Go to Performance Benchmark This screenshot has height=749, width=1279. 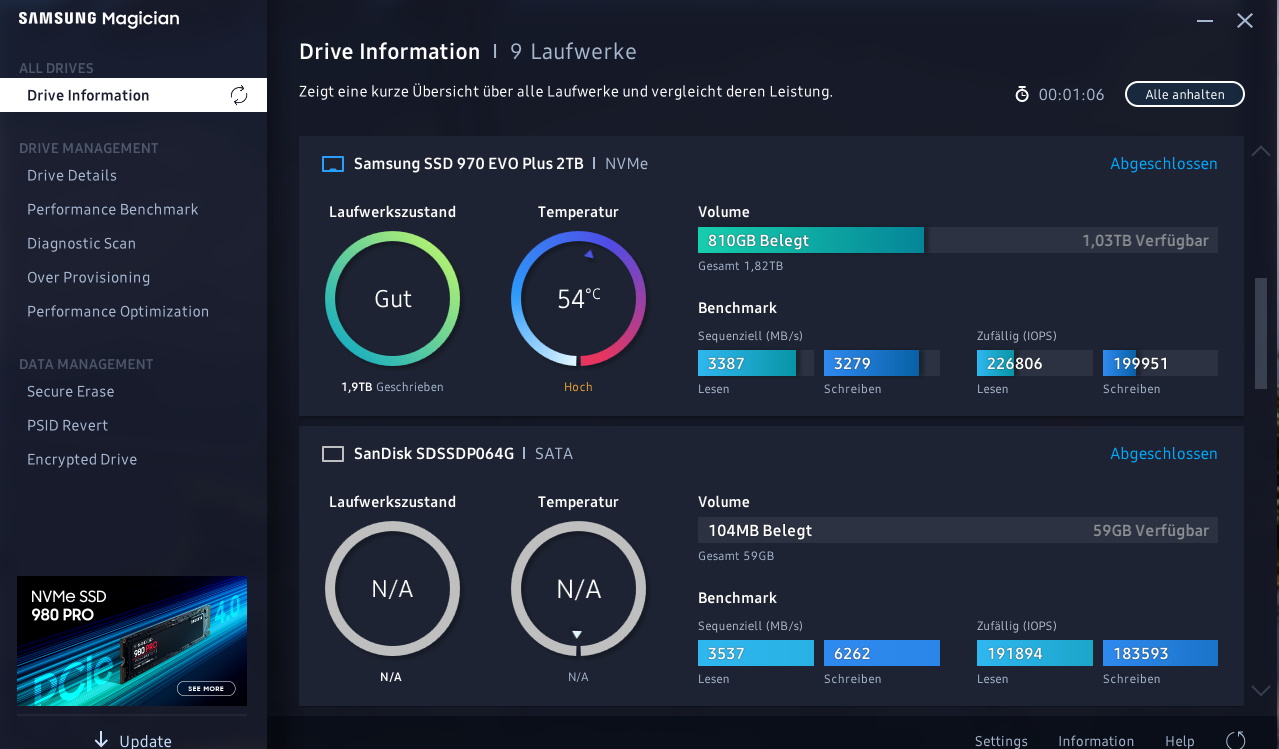click(113, 209)
